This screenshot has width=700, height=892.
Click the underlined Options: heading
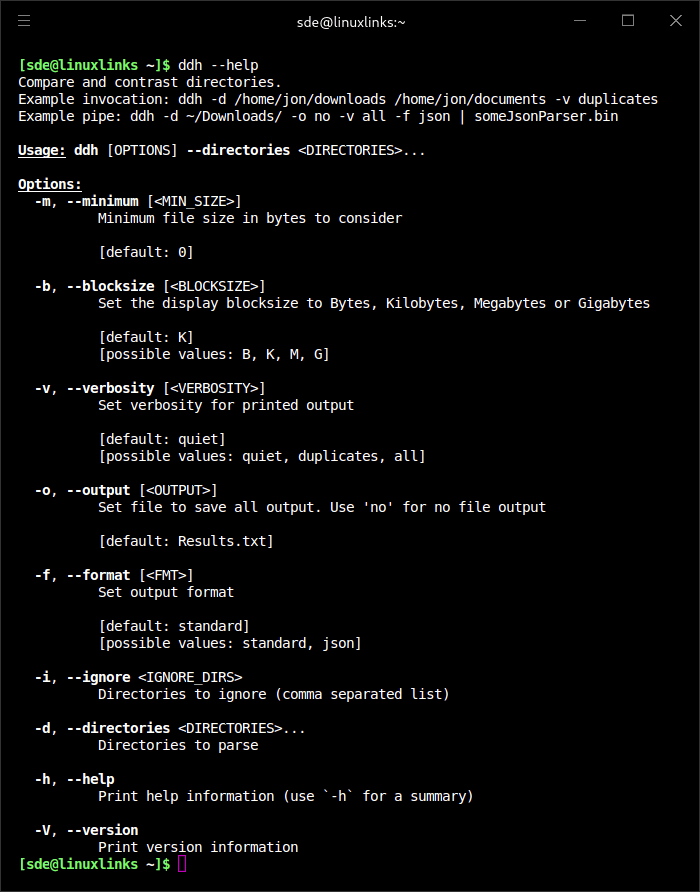50,184
